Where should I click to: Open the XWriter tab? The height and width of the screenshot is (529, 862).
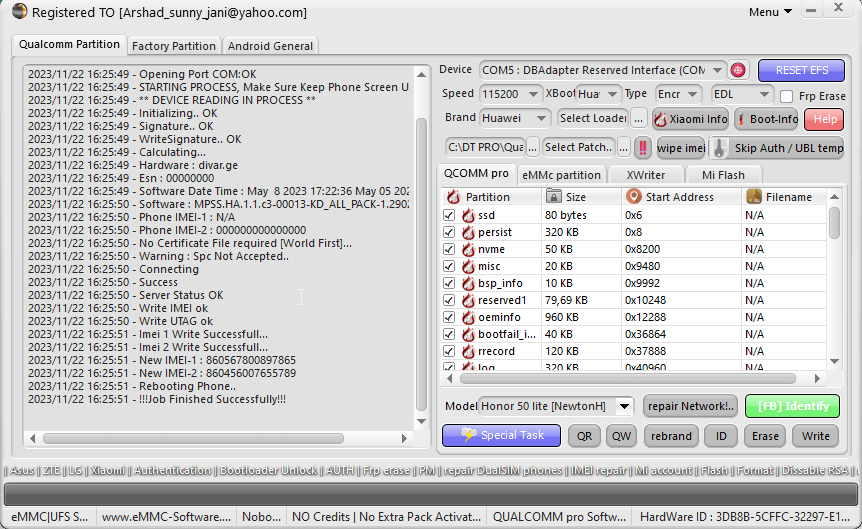(x=645, y=175)
